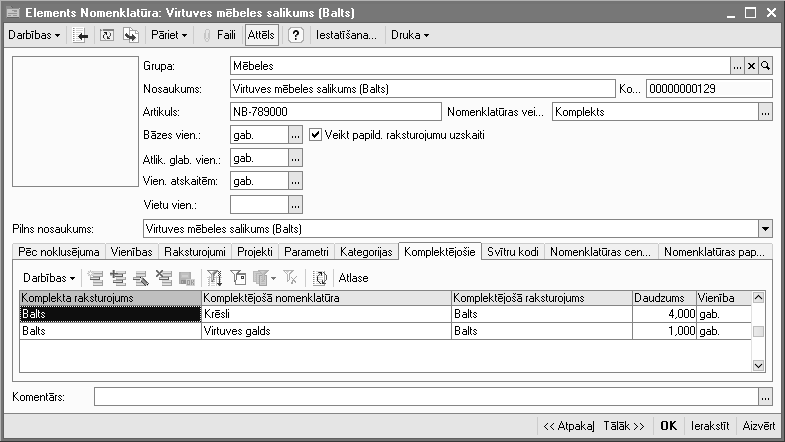The height and width of the screenshot is (442, 785).
Task: Switch to the Svītru kodi tab
Action: pos(512,252)
